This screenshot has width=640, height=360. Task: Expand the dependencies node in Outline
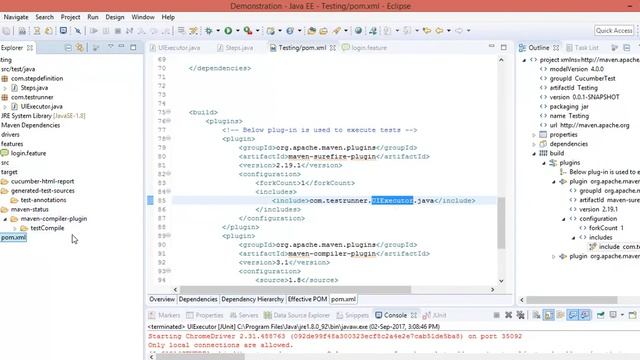tap(534, 144)
